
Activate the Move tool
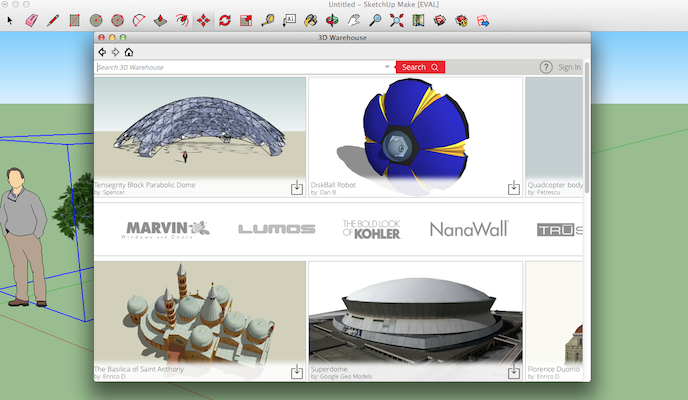(203, 20)
